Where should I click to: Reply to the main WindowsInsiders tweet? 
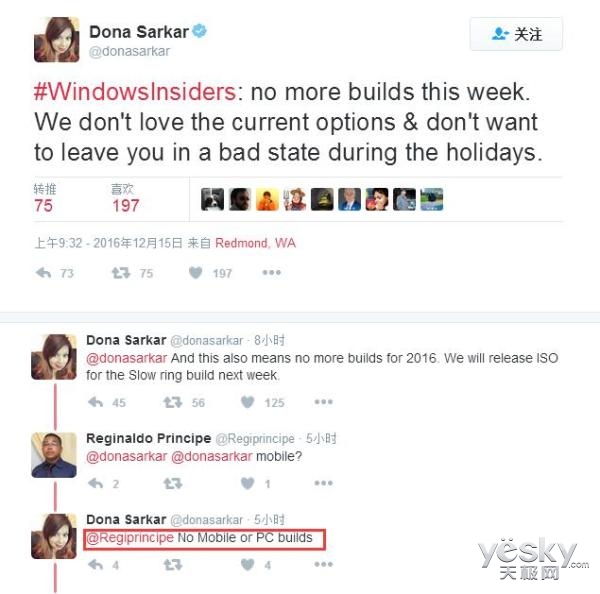(x=44, y=273)
